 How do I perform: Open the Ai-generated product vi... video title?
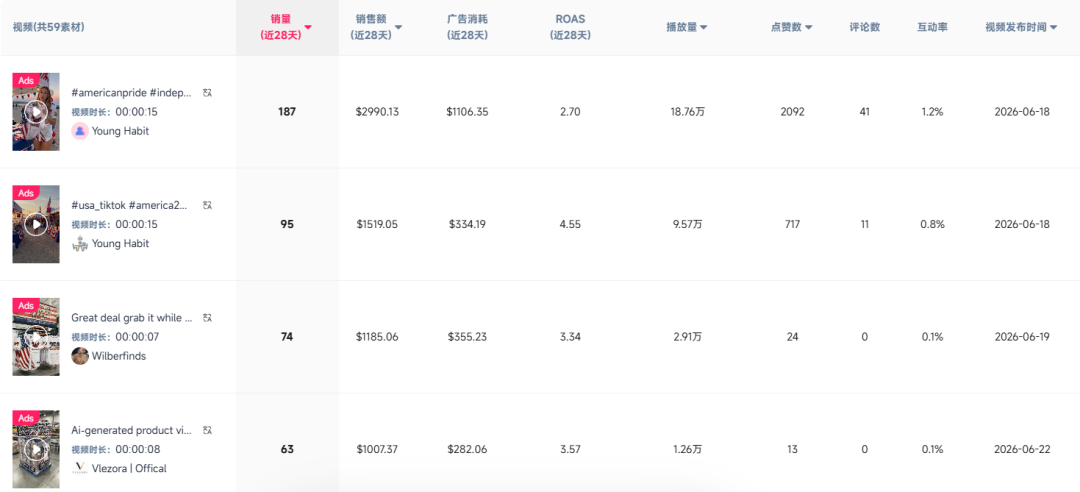pos(132,430)
